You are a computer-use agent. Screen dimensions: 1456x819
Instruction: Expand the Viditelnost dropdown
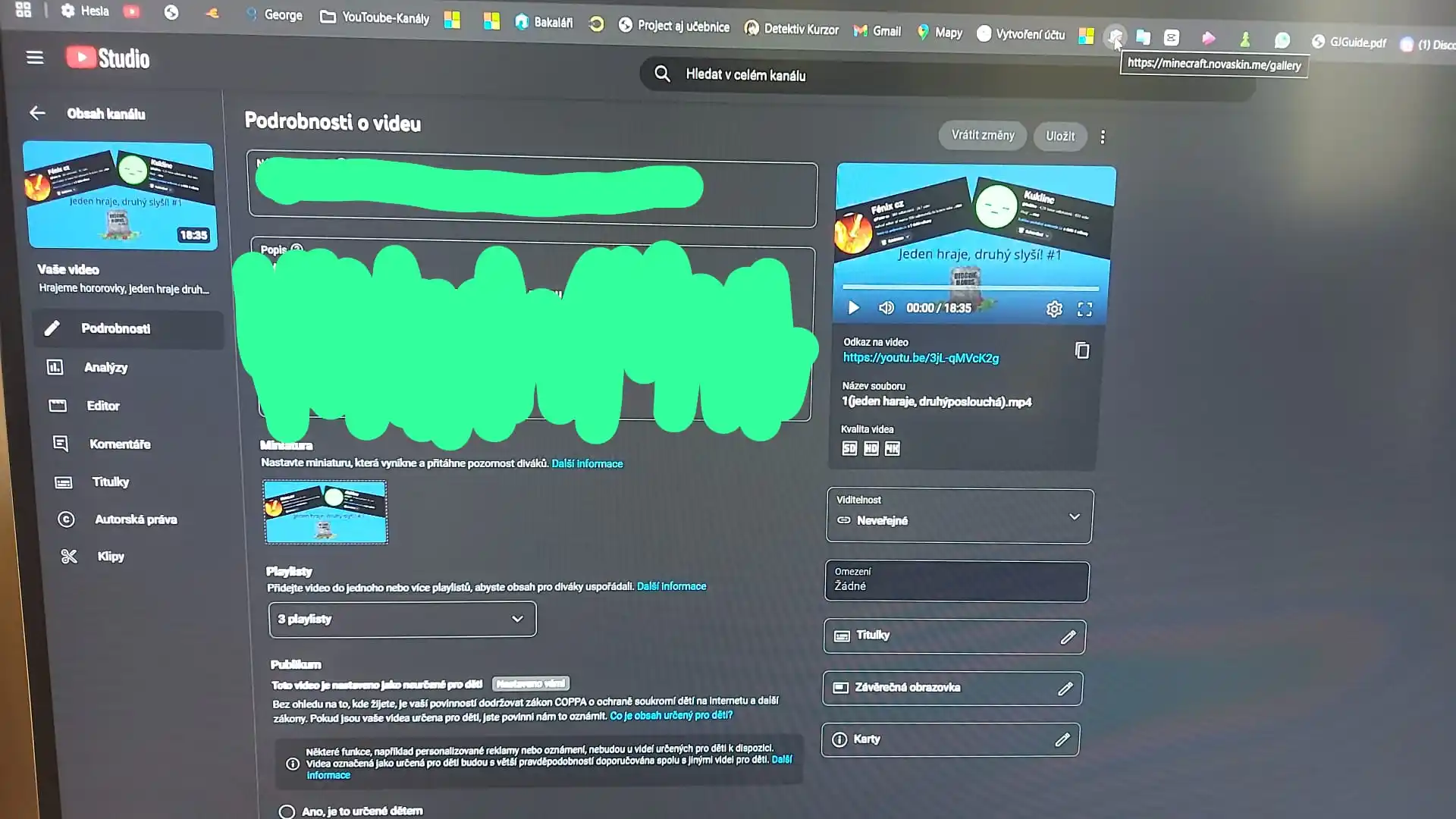coord(959,516)
